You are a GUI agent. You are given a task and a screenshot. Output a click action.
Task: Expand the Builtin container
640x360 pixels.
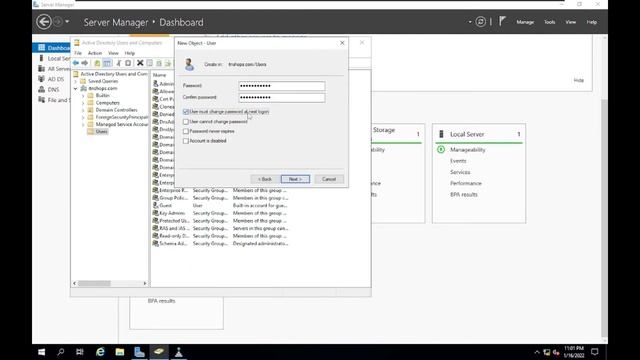(x=83, y=96)
